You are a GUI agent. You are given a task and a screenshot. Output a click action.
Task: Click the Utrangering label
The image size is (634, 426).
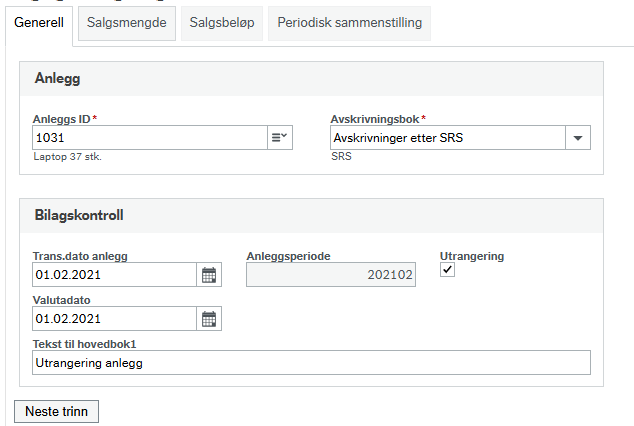(472, 256)
